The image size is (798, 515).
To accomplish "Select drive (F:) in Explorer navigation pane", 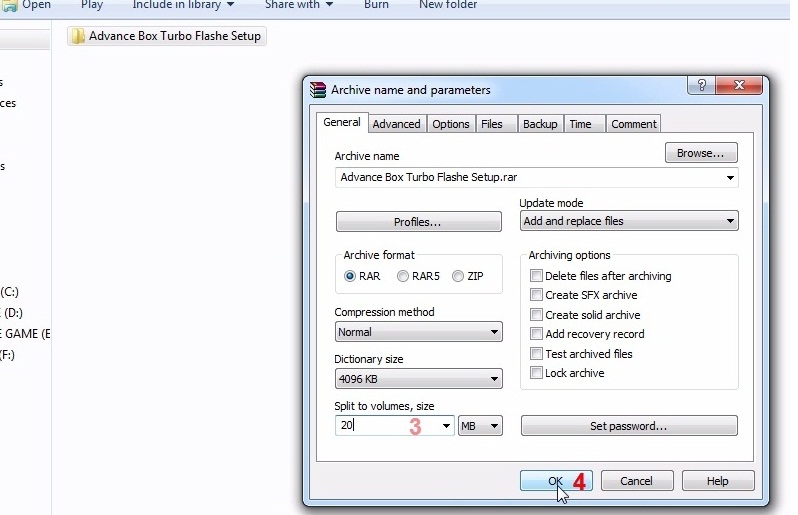I will [x=8, y=355].
